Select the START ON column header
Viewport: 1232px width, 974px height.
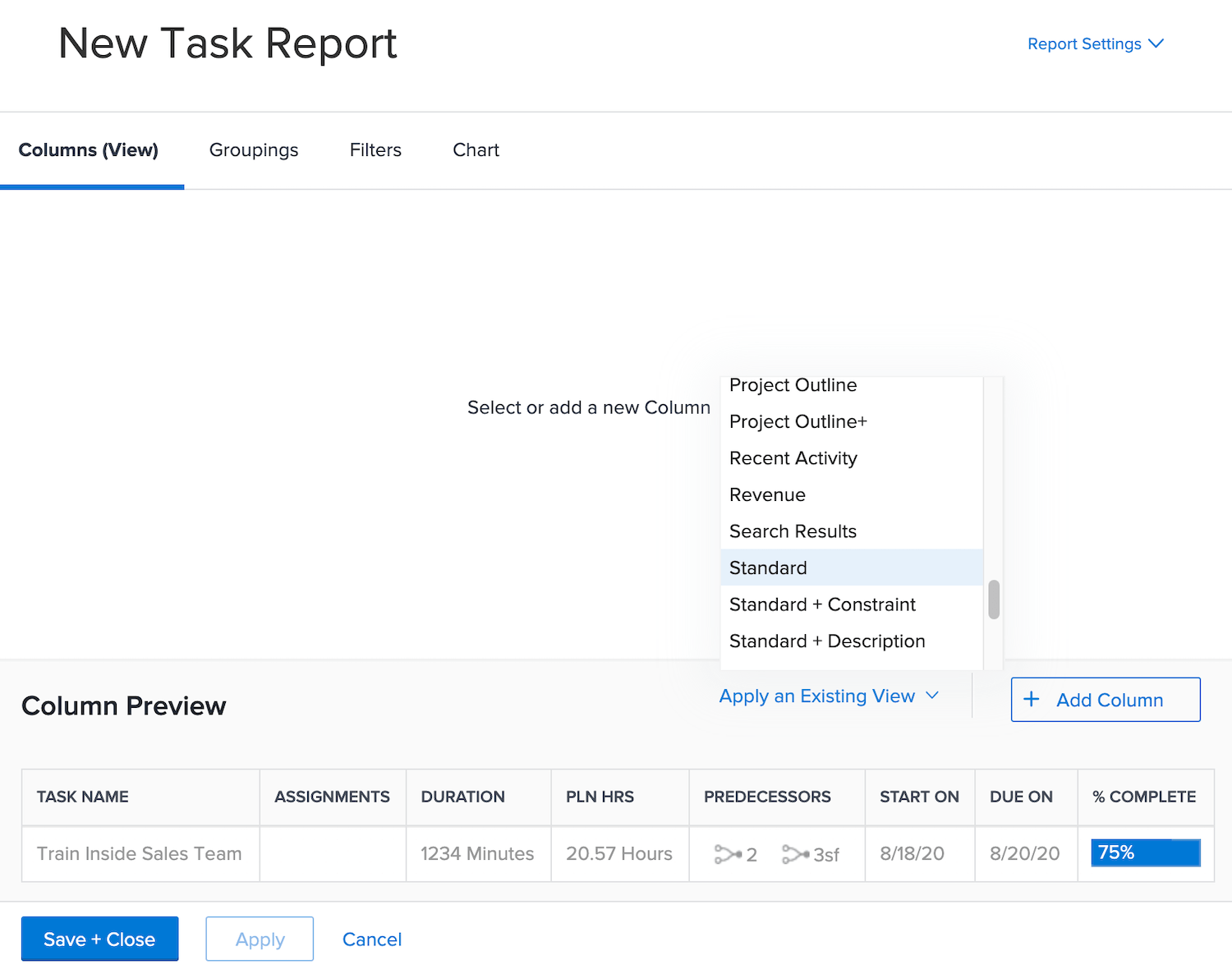(x=919, y=797)
